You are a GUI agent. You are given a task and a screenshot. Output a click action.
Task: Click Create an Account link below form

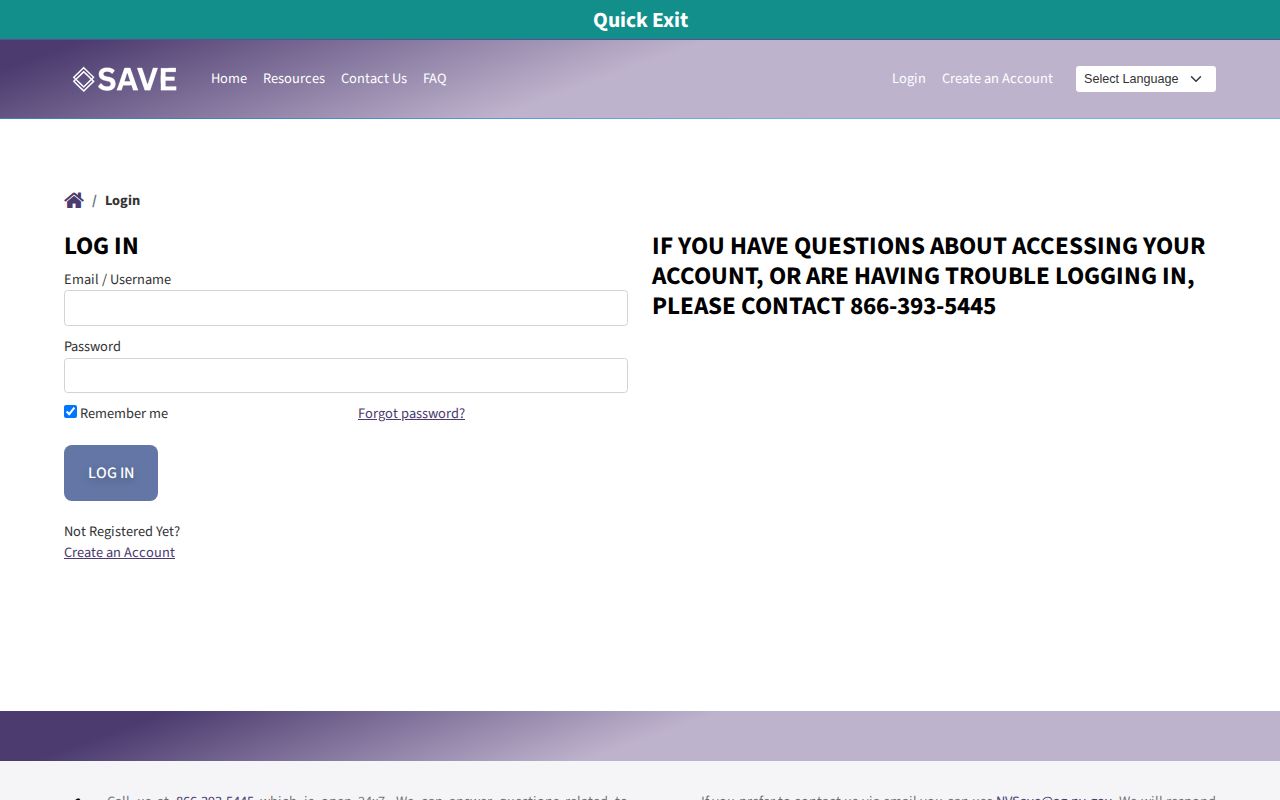click(x=119, y=552)
